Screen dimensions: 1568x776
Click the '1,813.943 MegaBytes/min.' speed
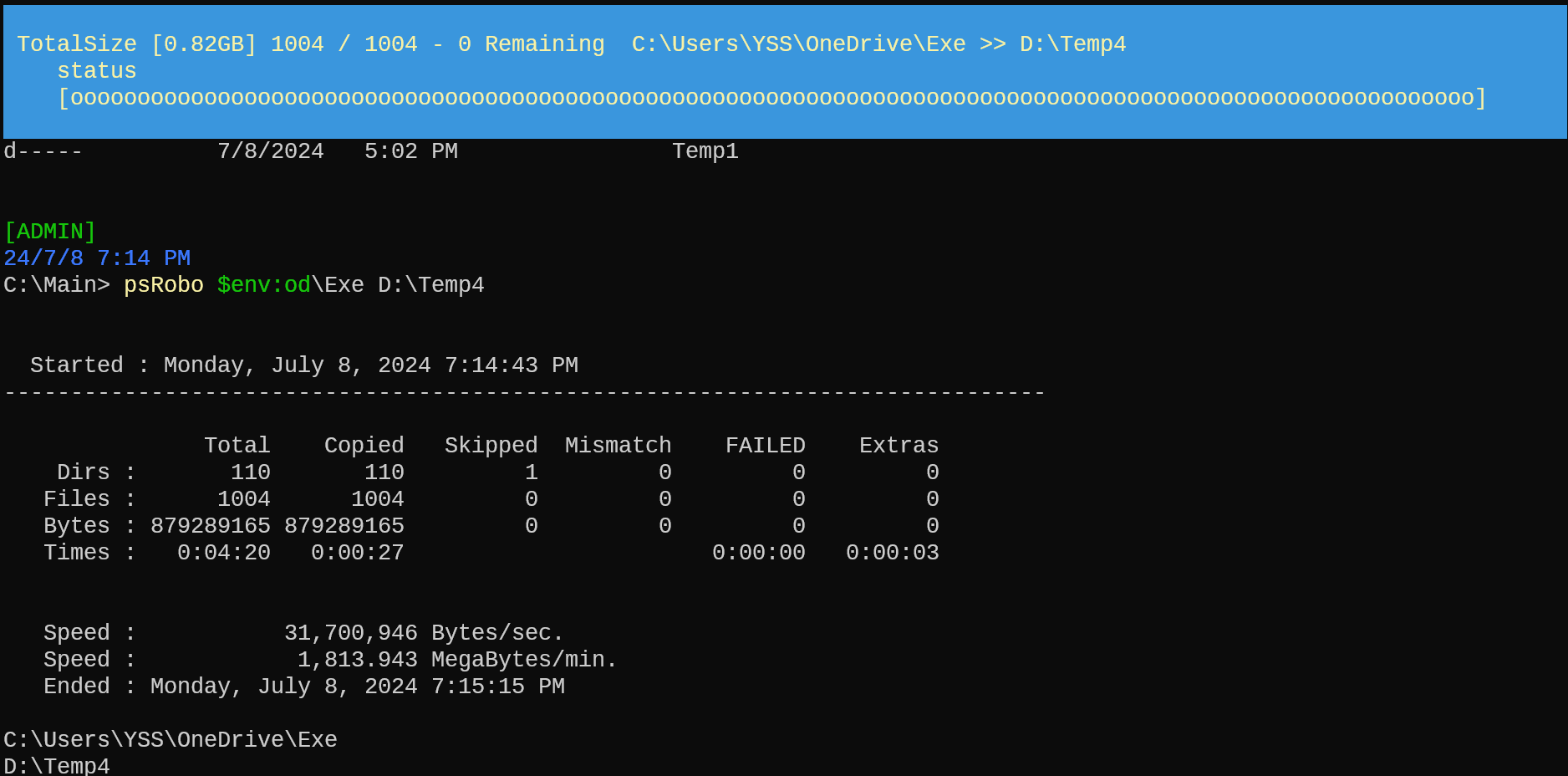(458, 660)
